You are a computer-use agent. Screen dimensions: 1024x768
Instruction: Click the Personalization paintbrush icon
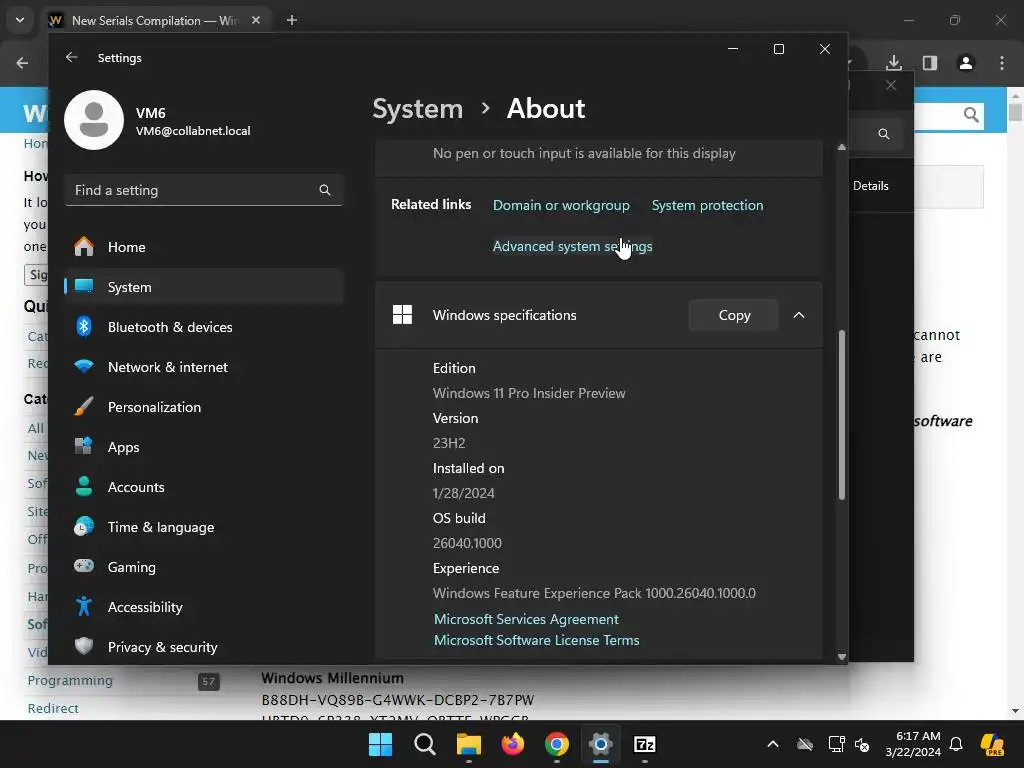coord(84,406)
